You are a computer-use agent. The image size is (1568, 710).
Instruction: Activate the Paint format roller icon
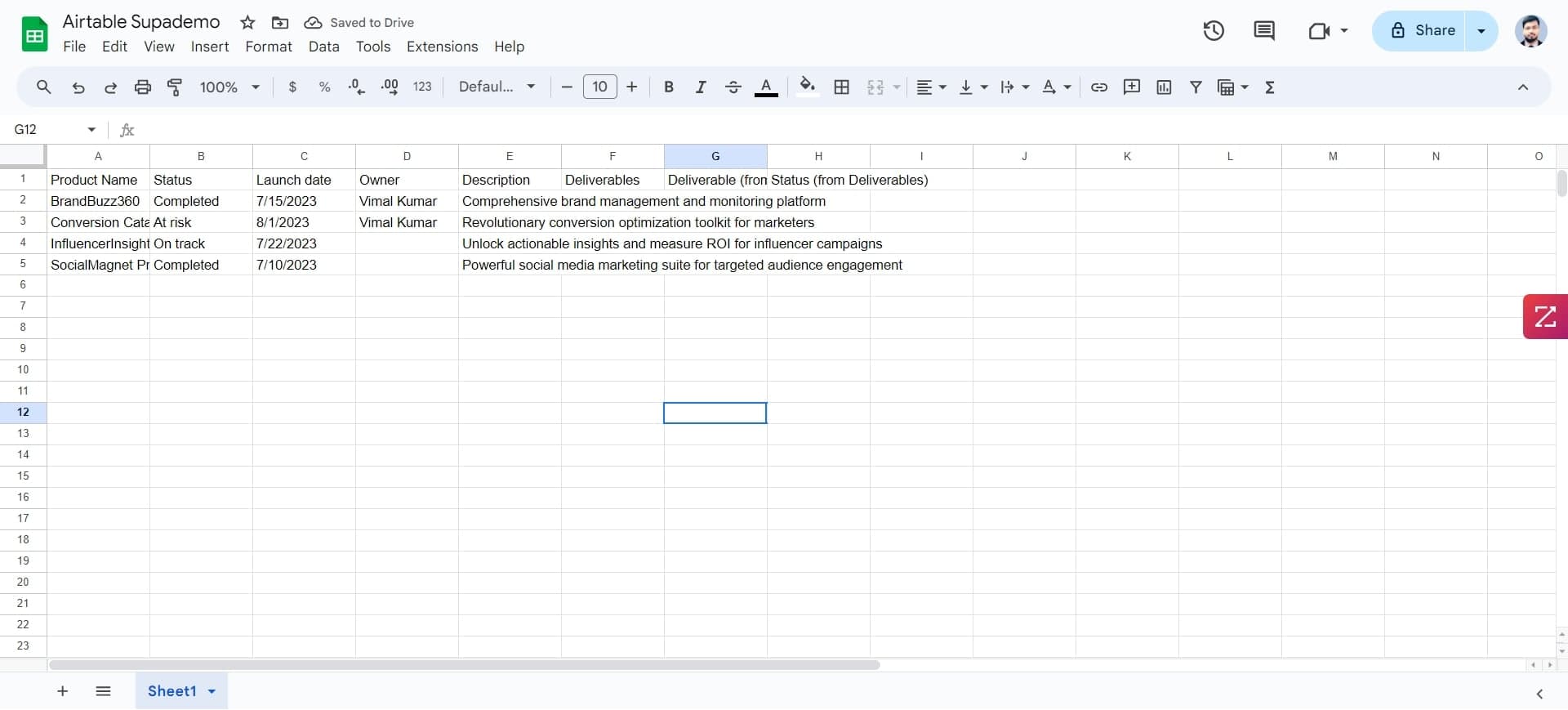[175, 87]
